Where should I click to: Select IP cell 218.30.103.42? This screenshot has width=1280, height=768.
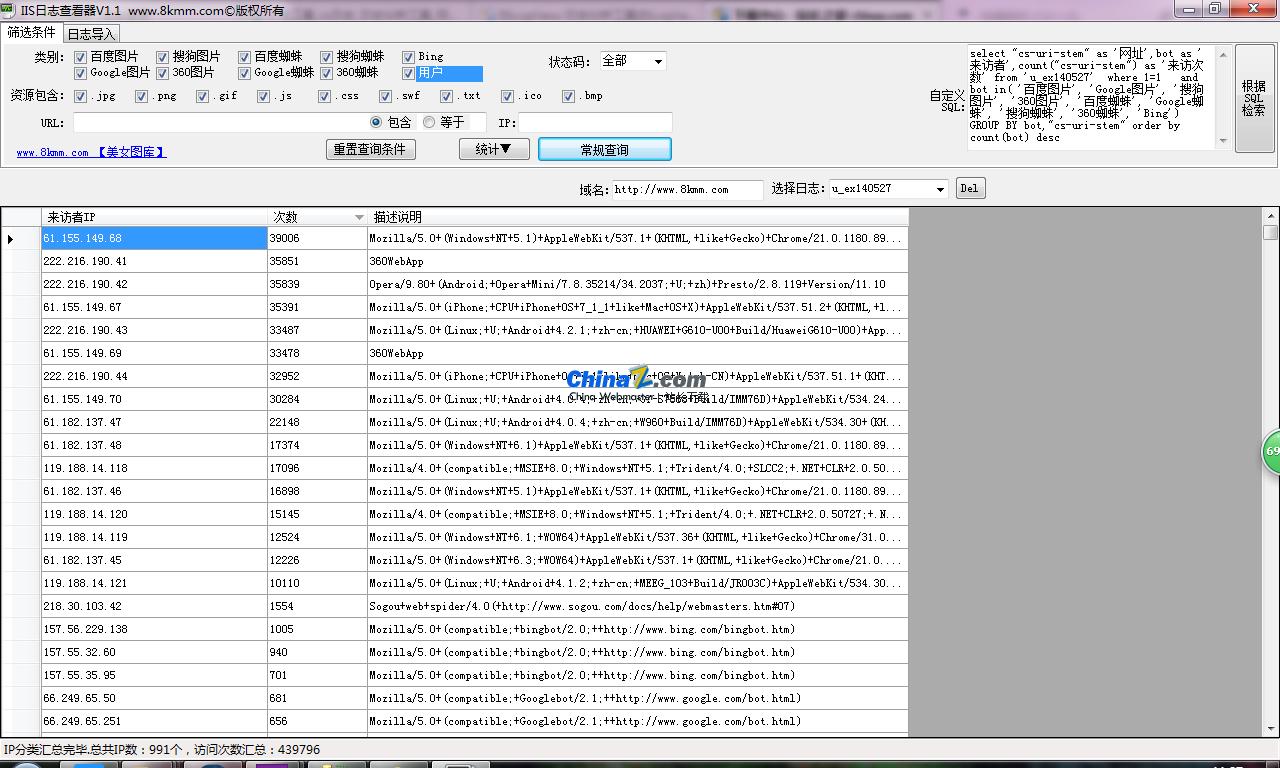(154, 606)
